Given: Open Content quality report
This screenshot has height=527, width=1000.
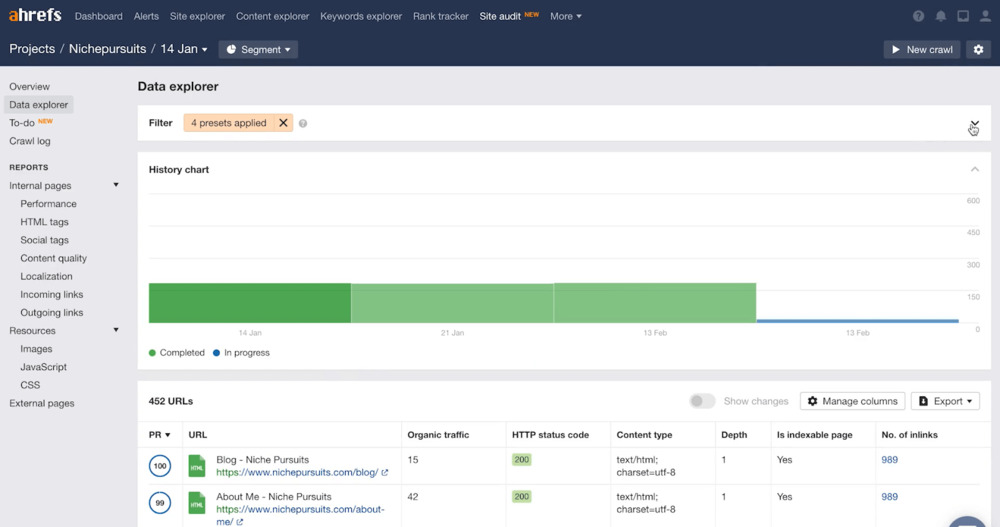Looking at the screenshot, I should [x=54, y=258].
